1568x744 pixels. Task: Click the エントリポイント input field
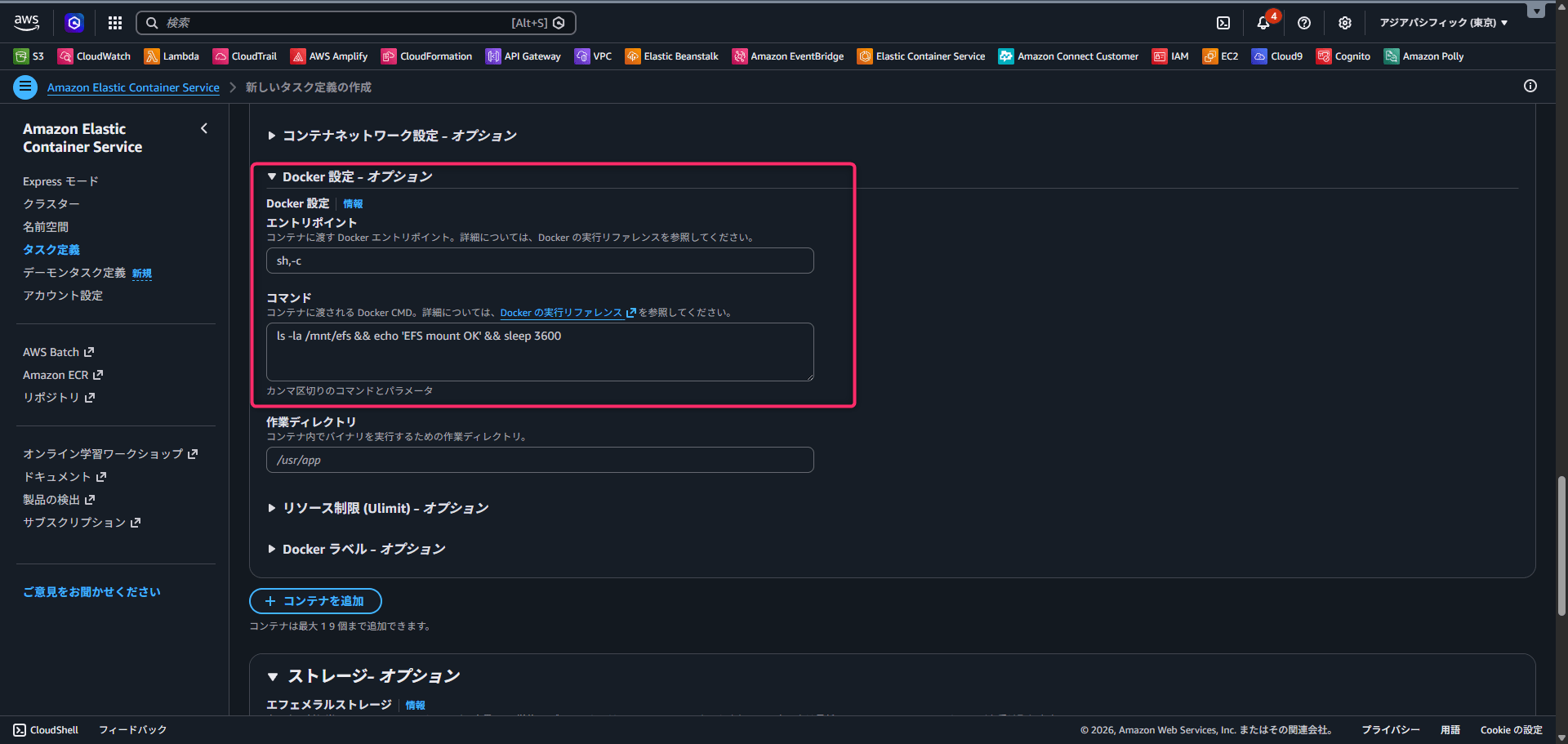coord(540,261)
